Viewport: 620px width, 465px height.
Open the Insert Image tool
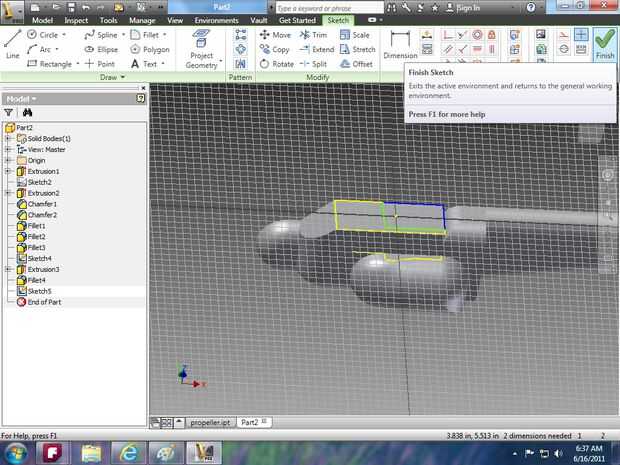[x=541, y=35]
